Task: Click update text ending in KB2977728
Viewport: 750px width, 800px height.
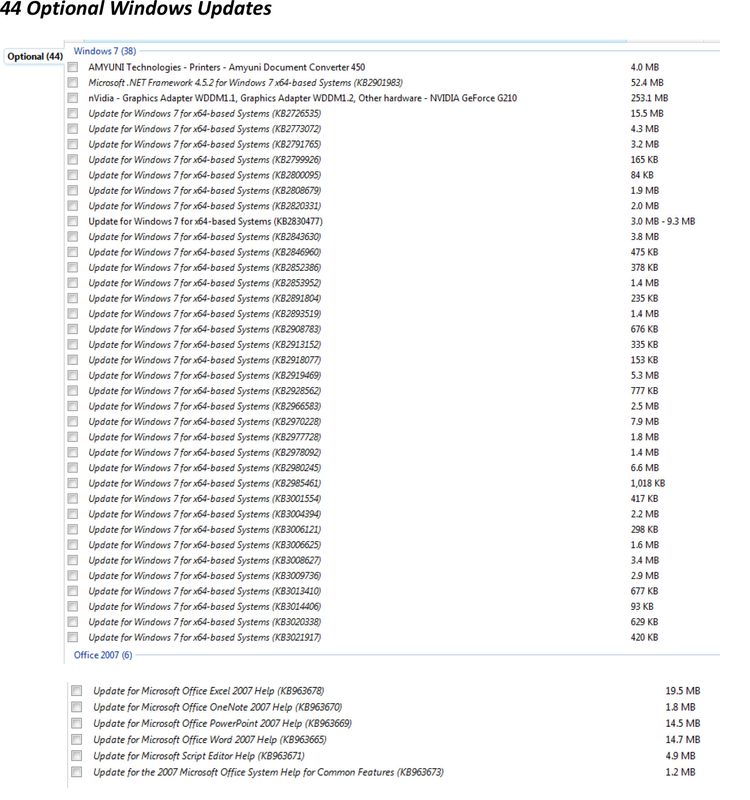Action: [x=205, y=437]
